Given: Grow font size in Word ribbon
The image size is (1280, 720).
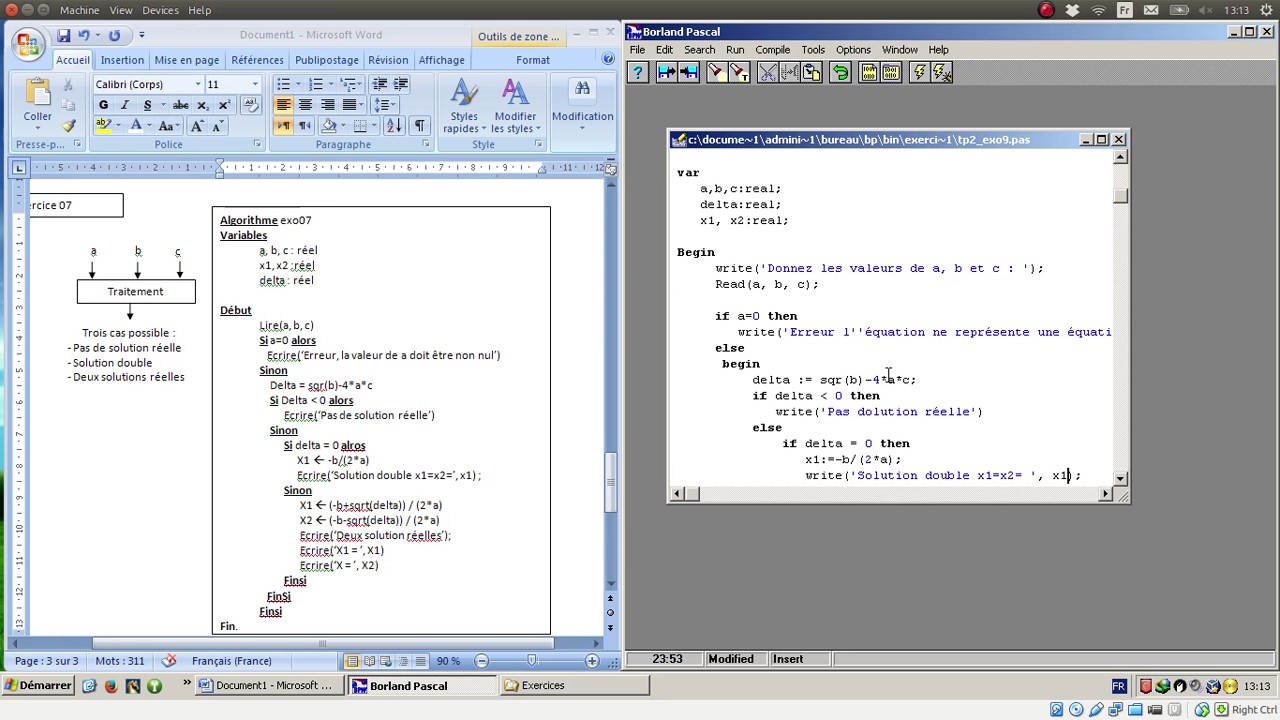Looking at the screenshot, I should 197,126.
